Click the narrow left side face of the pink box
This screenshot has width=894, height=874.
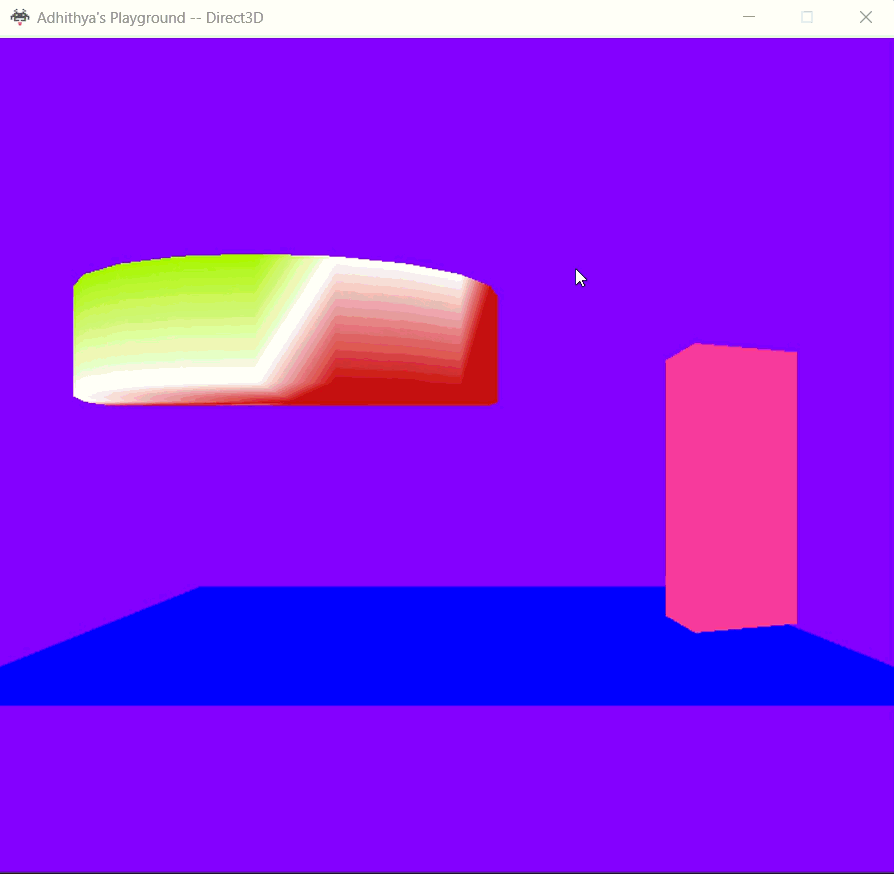coord(680,490)
